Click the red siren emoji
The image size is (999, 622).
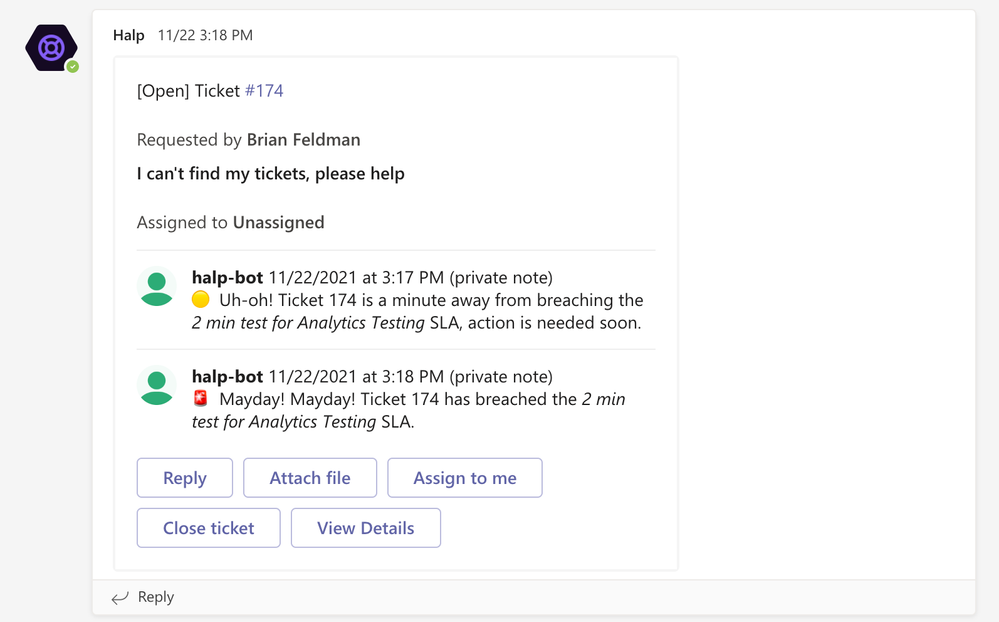(x=201, y=398)
